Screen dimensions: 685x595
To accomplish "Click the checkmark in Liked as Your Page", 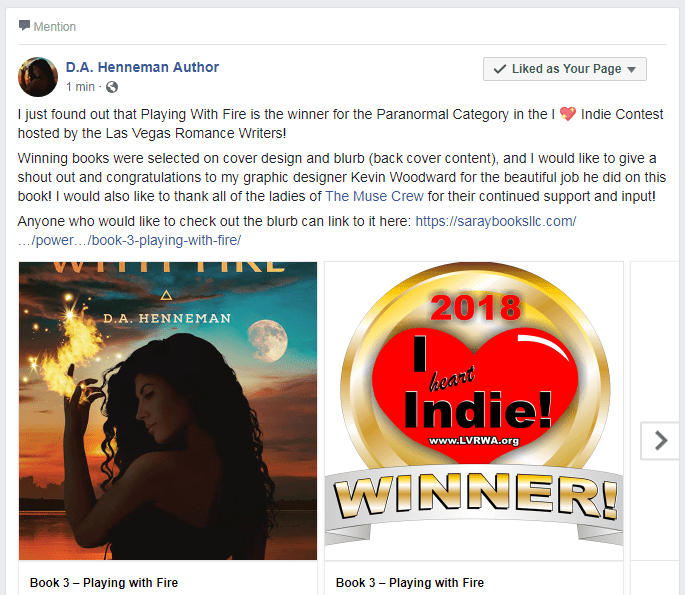I will coord(499,69).
